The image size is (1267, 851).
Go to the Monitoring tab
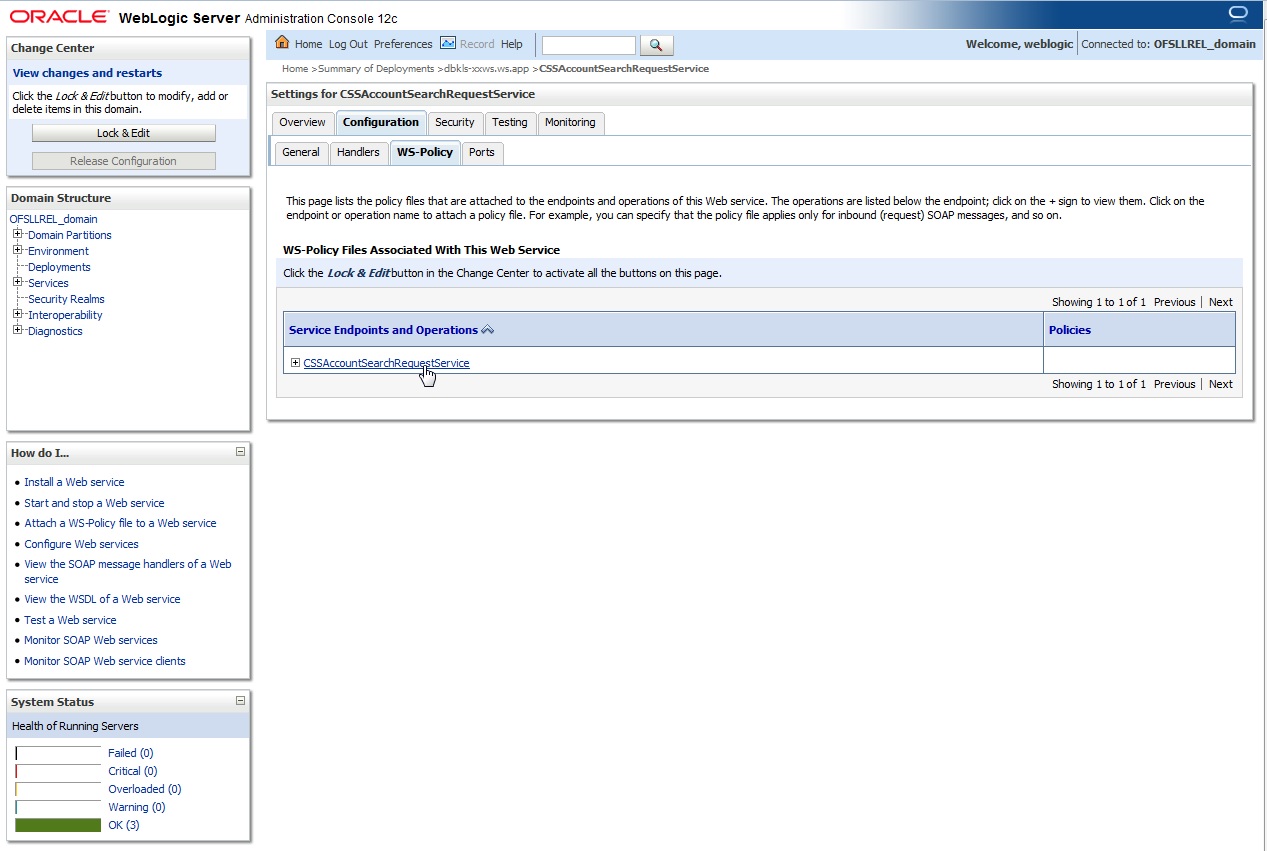[x=571, y=122]
